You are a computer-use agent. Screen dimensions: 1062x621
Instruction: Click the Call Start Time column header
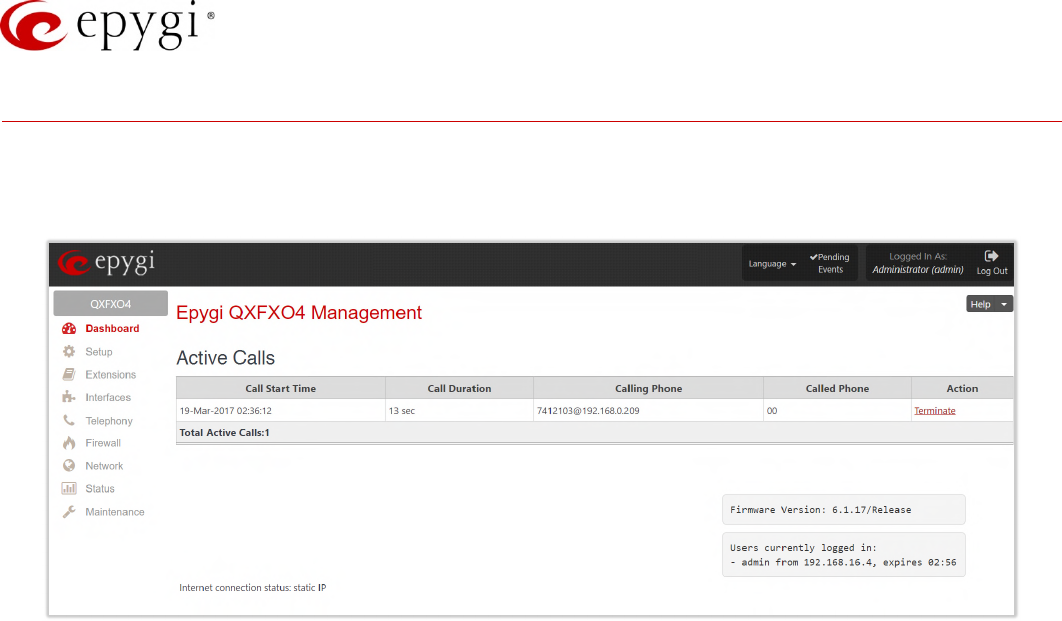click(280, 389)
